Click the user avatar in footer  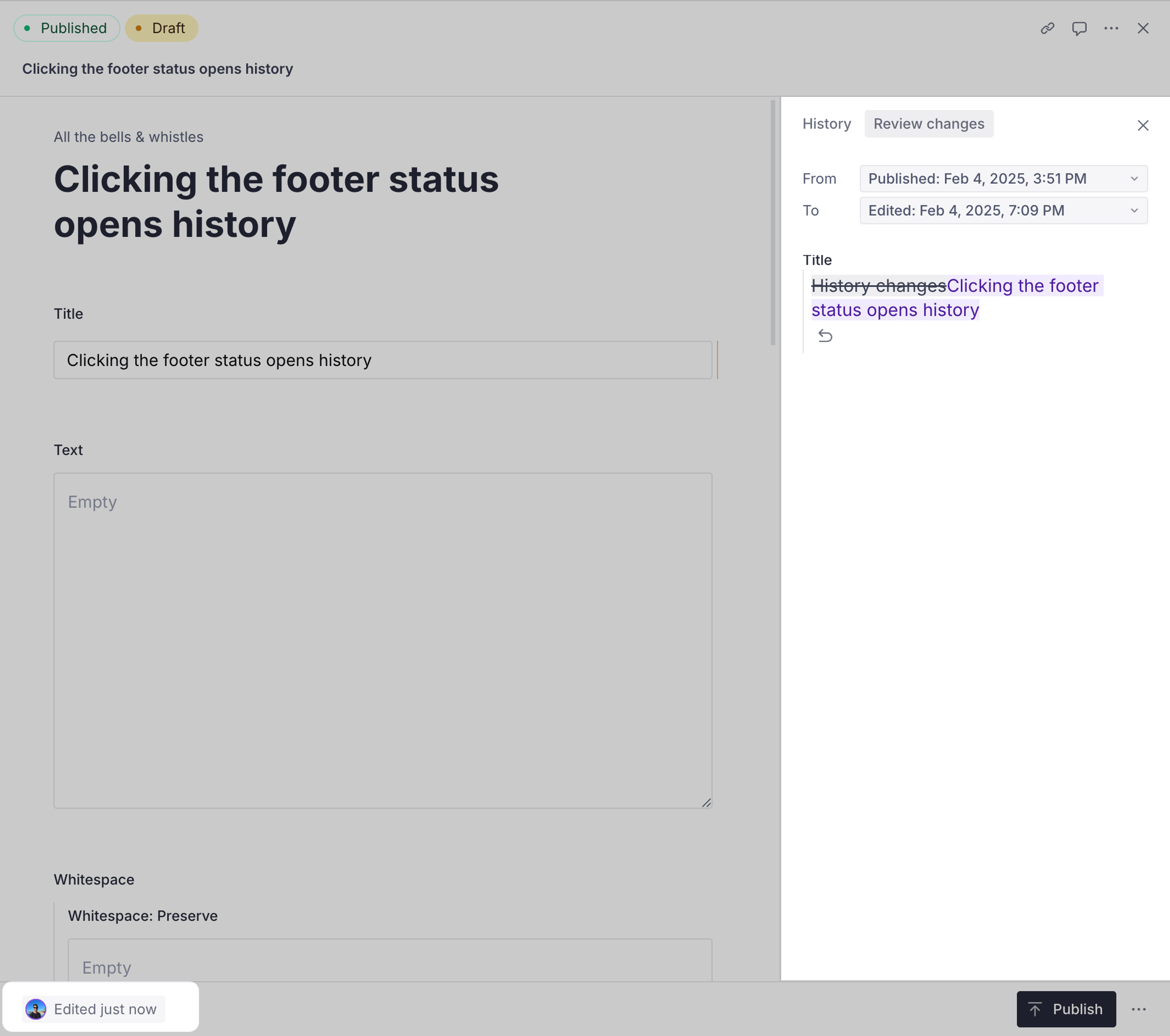35,1009
